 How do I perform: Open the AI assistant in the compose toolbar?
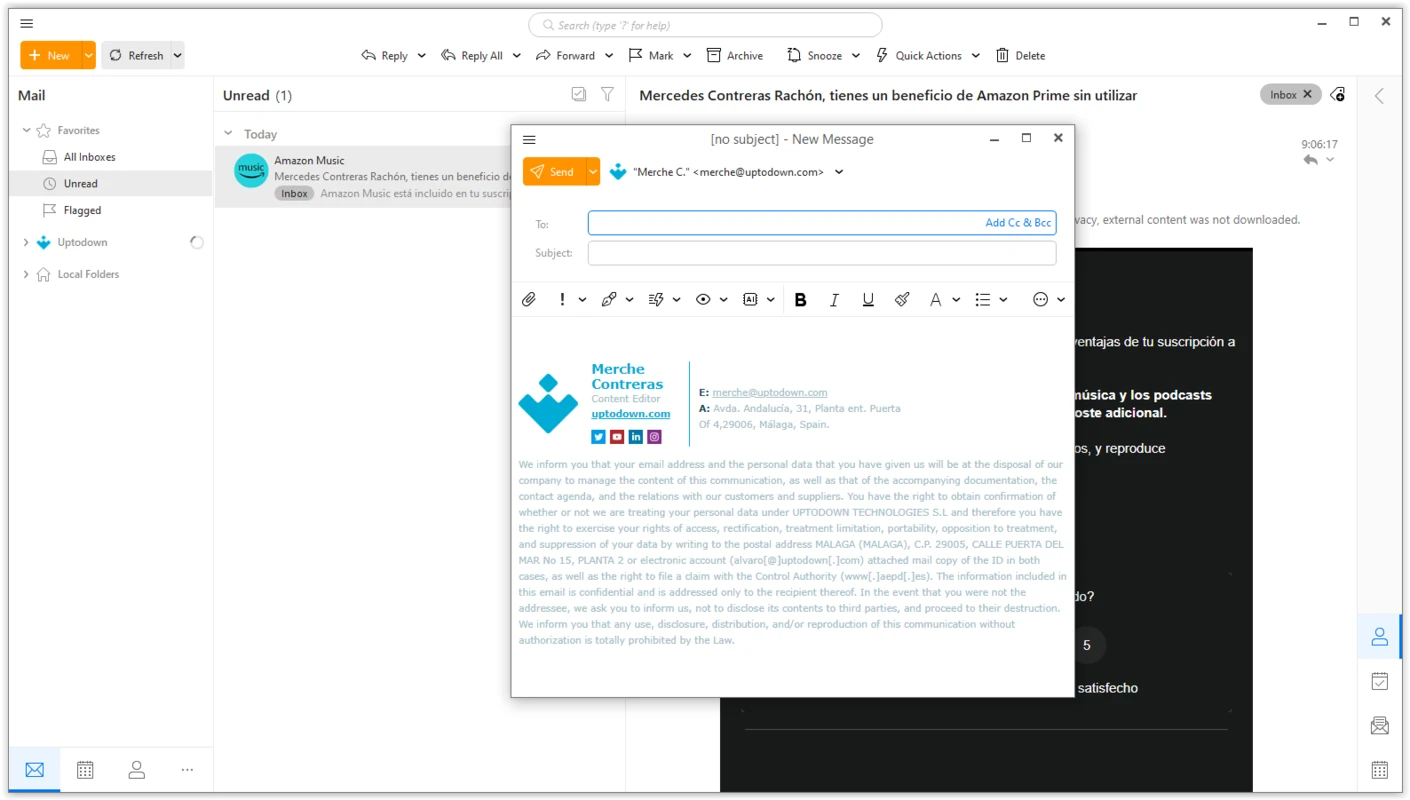coord(749,298)
